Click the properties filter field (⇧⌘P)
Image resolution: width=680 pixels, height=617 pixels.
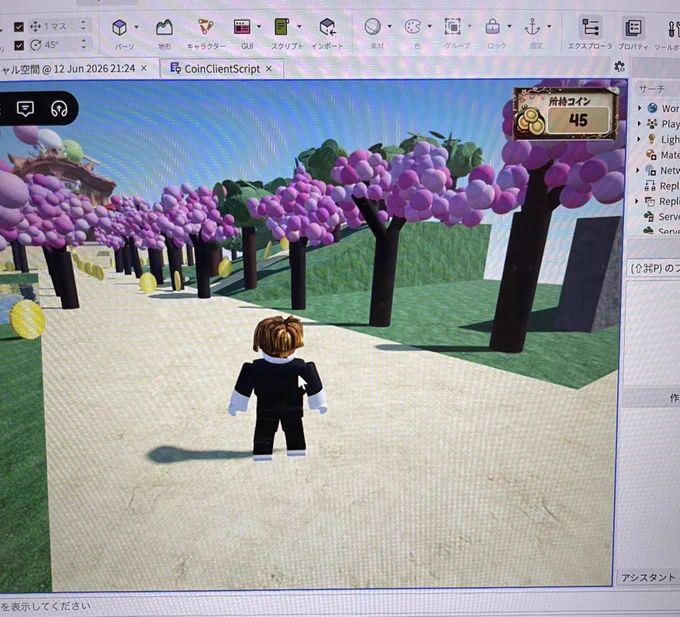pos(654,268)
